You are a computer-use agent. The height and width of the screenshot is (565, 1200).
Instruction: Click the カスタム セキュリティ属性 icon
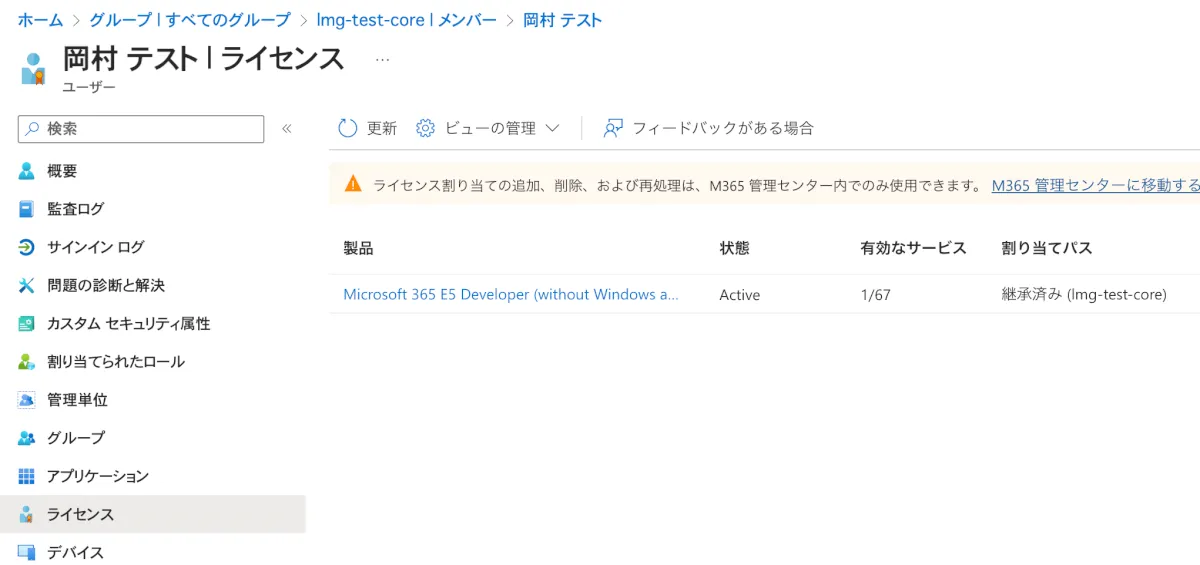pos(27,324)
